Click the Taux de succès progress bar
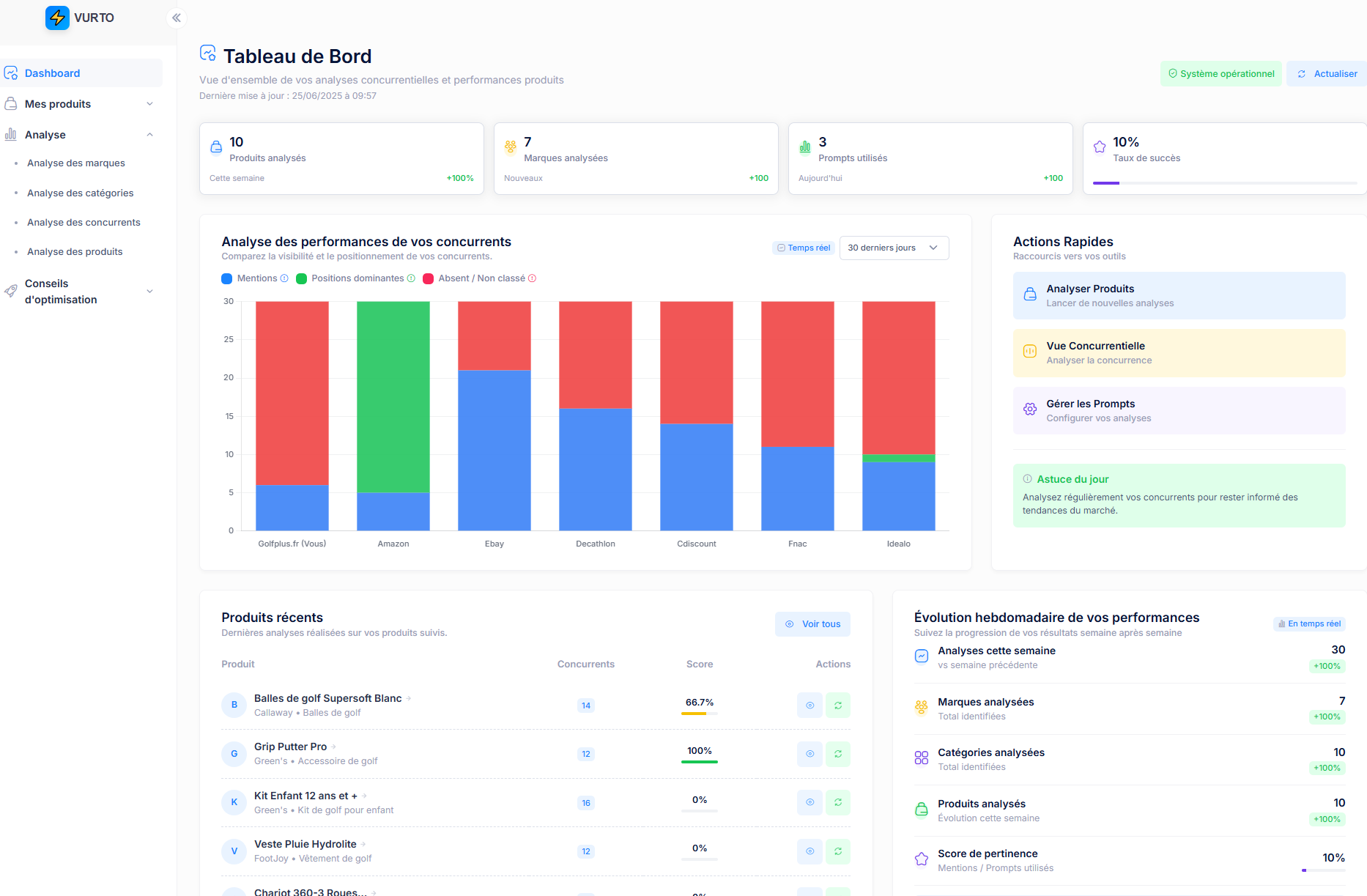This screenshot has width=1367, height=896. (x=1224, y=182)
